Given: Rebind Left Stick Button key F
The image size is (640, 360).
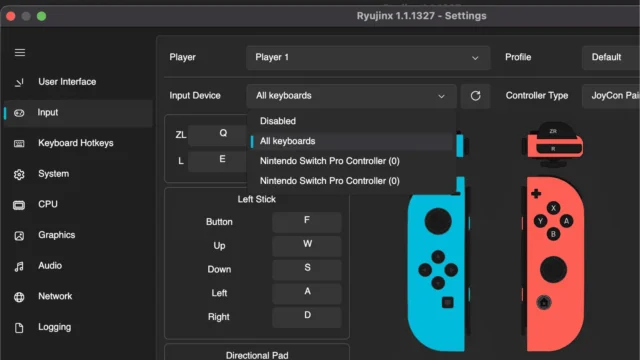Looking at the screenshot, I should coord(307,222).
